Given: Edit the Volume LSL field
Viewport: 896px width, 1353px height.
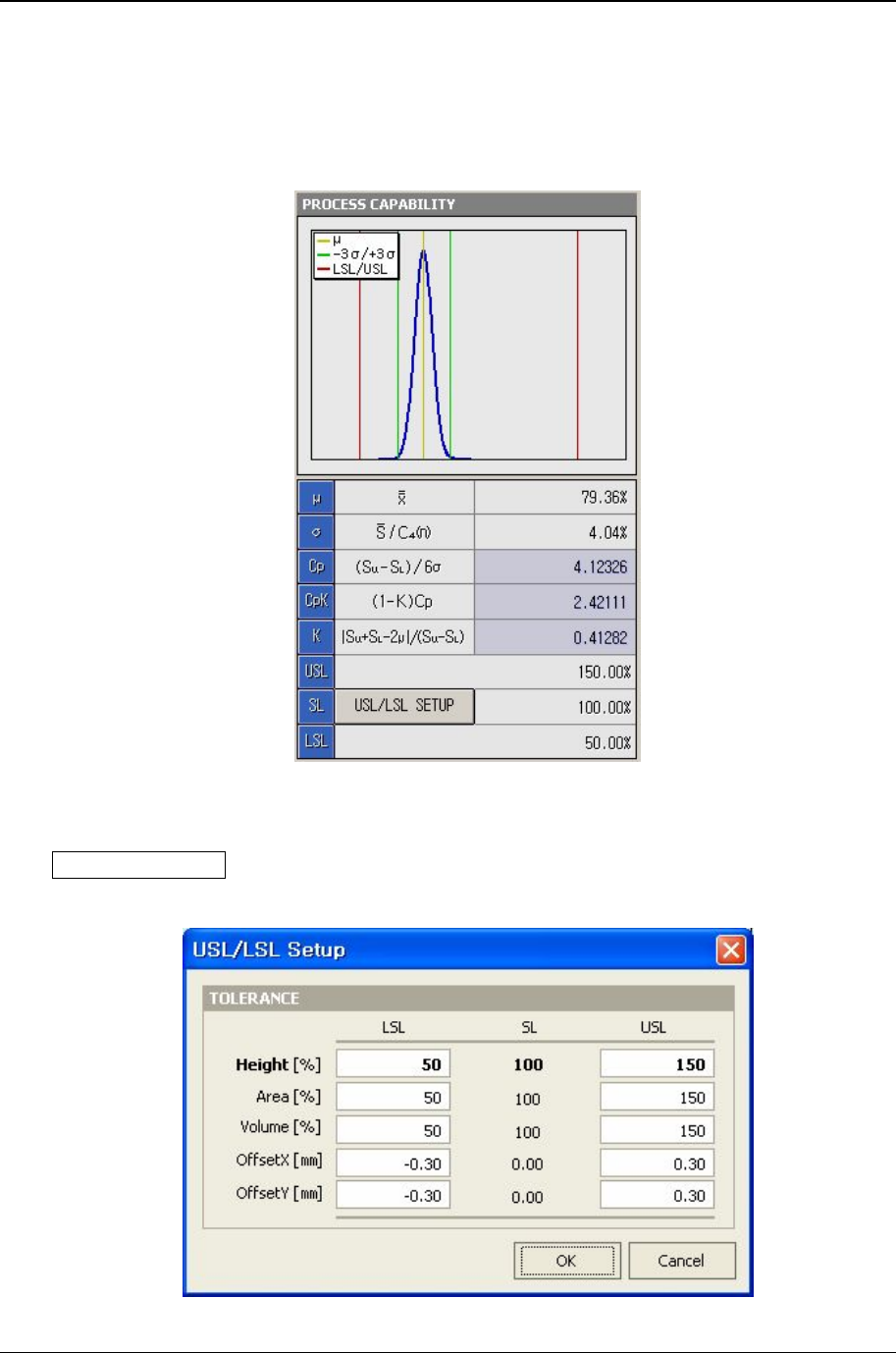Looking at the screenshot, I should [x=393, y=1130].
